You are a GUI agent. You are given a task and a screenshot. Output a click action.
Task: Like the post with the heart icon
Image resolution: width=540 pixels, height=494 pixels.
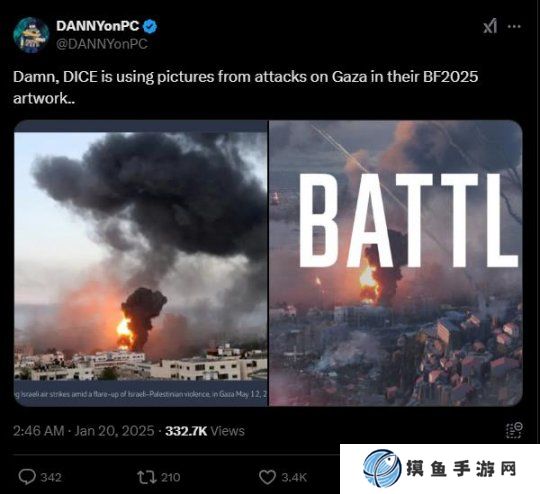coord(267,477)
